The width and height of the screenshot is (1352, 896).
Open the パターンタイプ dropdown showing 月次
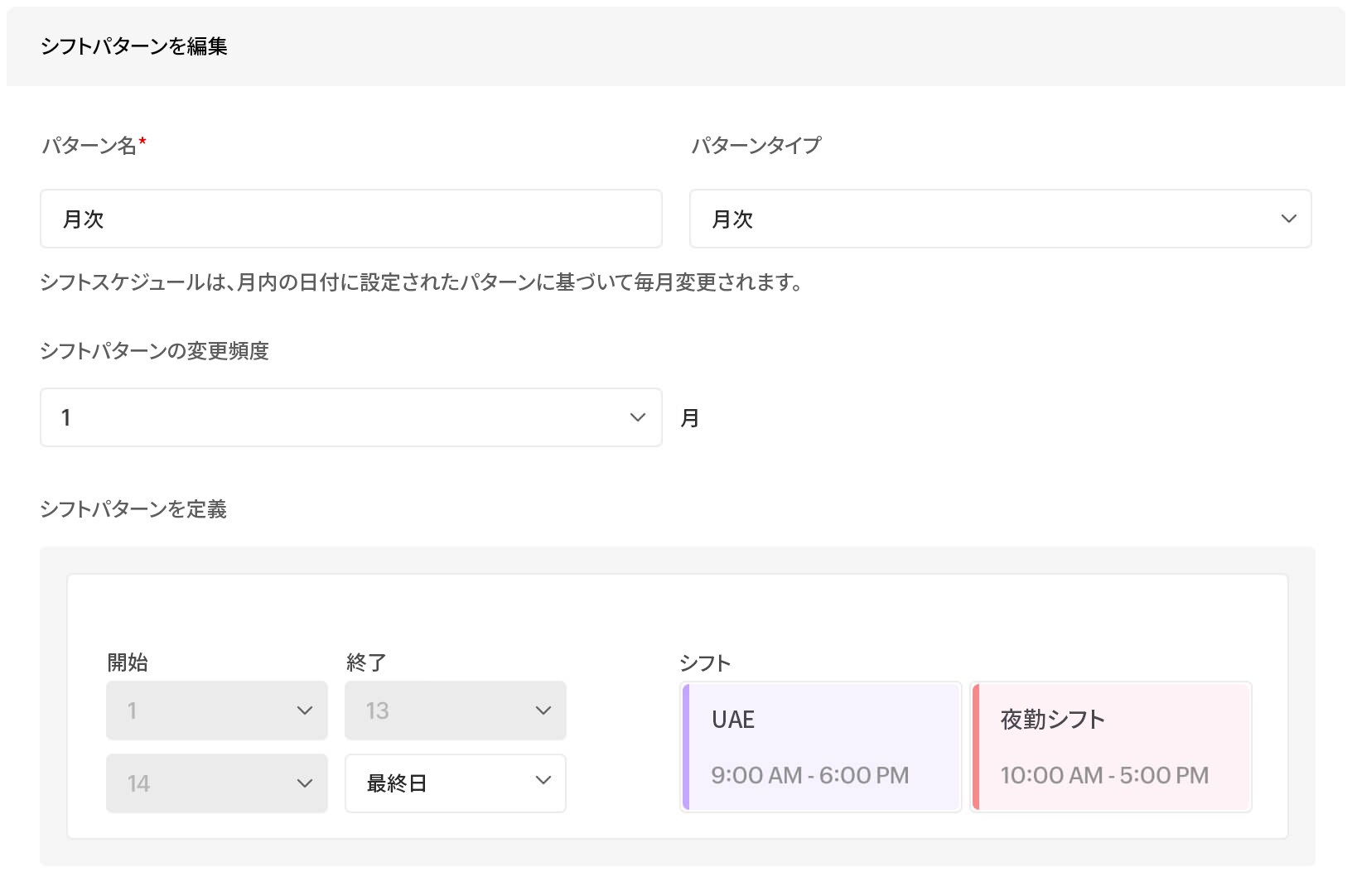[1000, 219]
